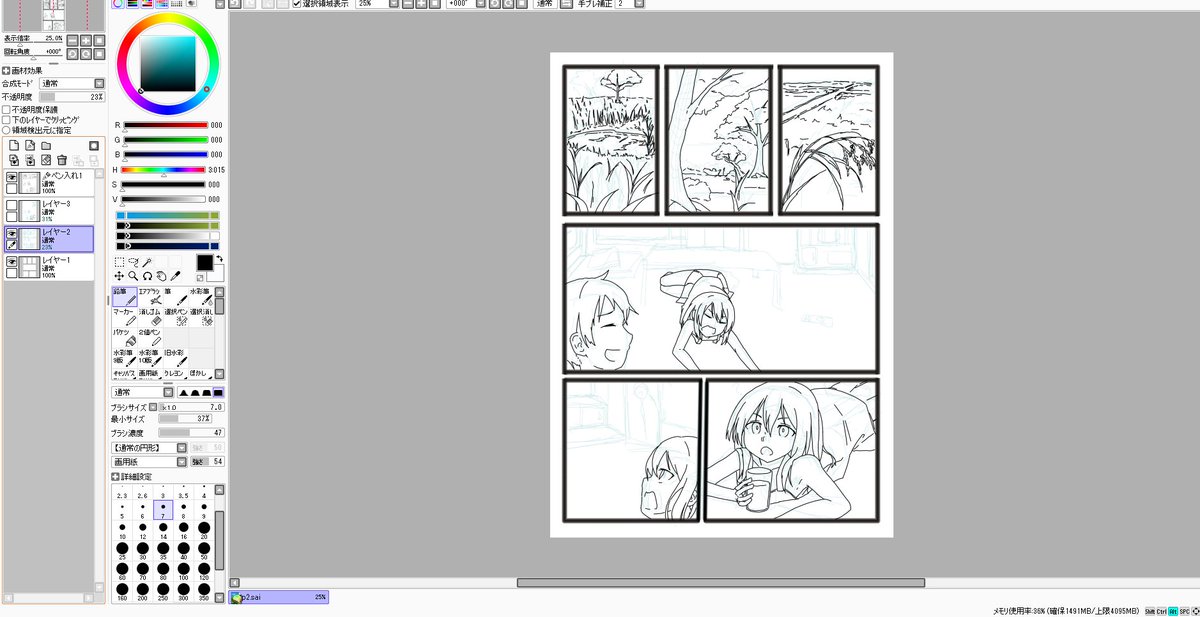Viewport: 1200px width, 617px height.
Task: Select the eyedropper color picker tool
Action: [174, 275]
